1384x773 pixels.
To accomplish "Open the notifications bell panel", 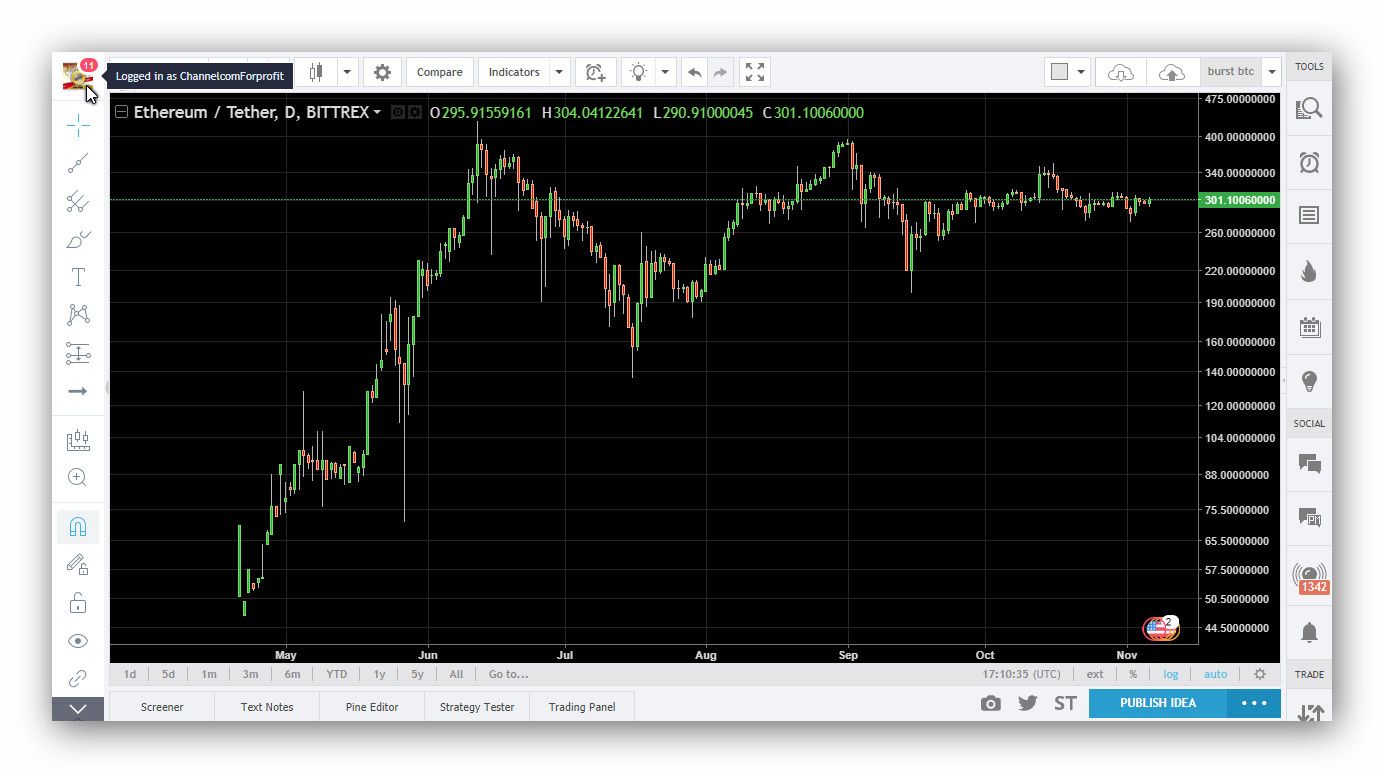I will point(1309,632).
